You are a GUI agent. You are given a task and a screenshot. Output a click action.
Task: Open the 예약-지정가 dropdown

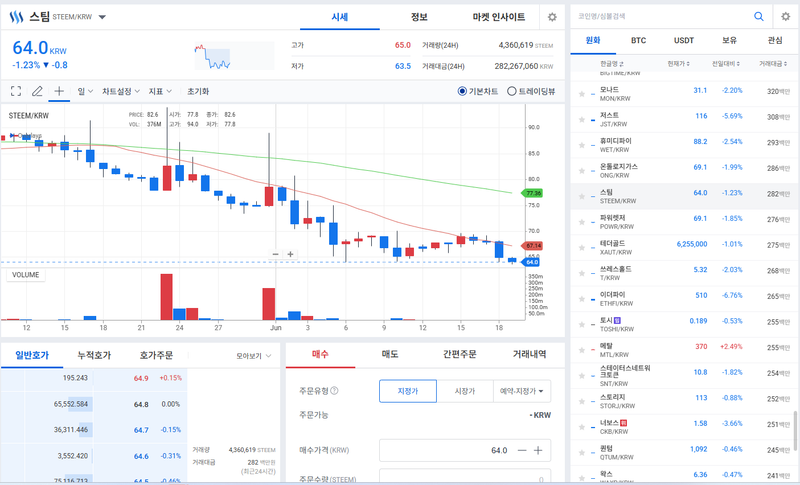(x=522, y=391)
